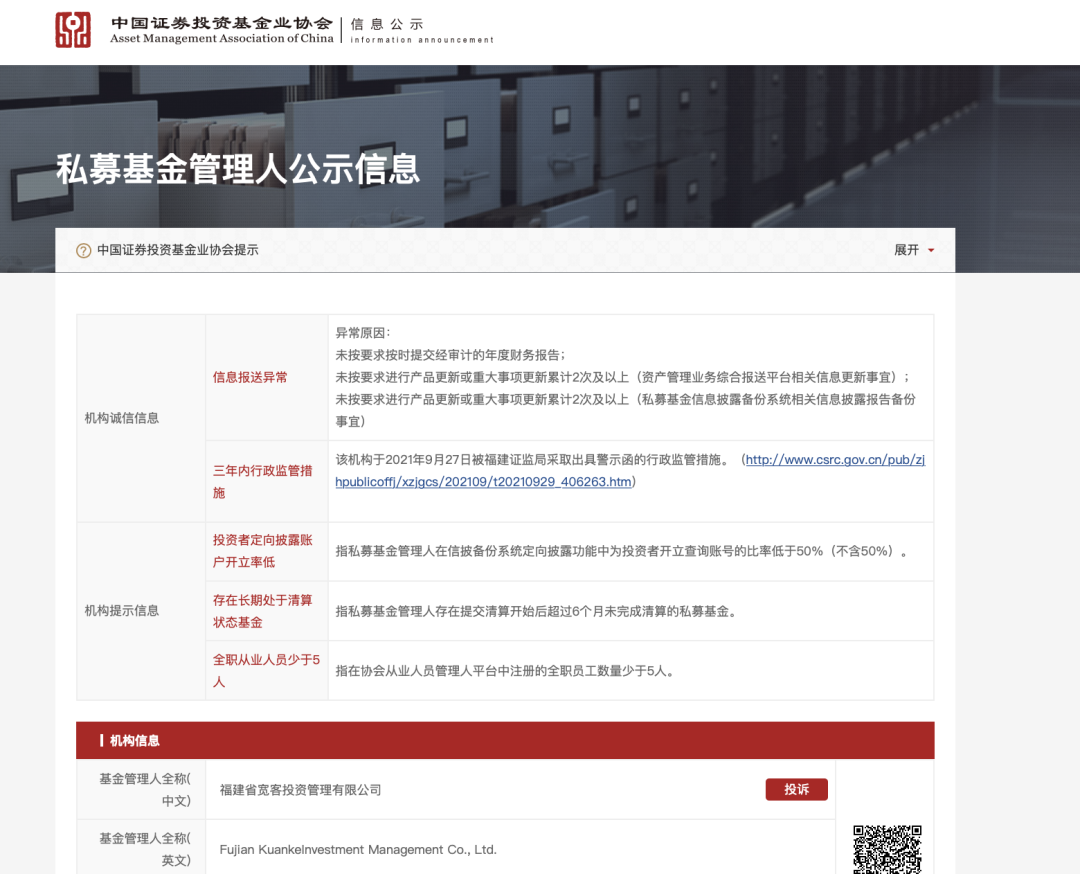
Task: Click company name 福建省宽客投资管理有限公司
Action: [300, 790]
